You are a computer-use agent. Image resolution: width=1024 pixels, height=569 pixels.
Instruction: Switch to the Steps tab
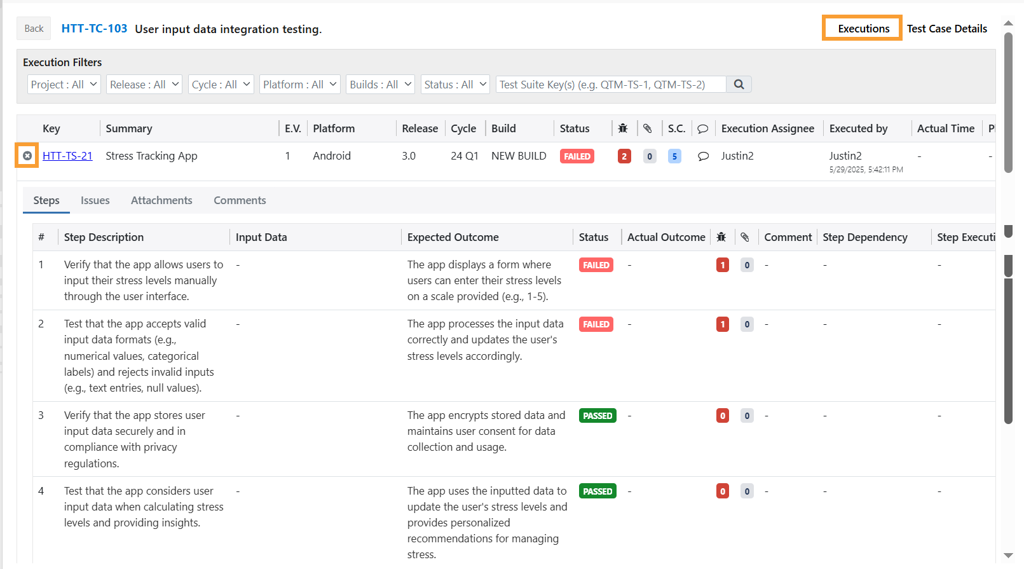tap(46, 201)
